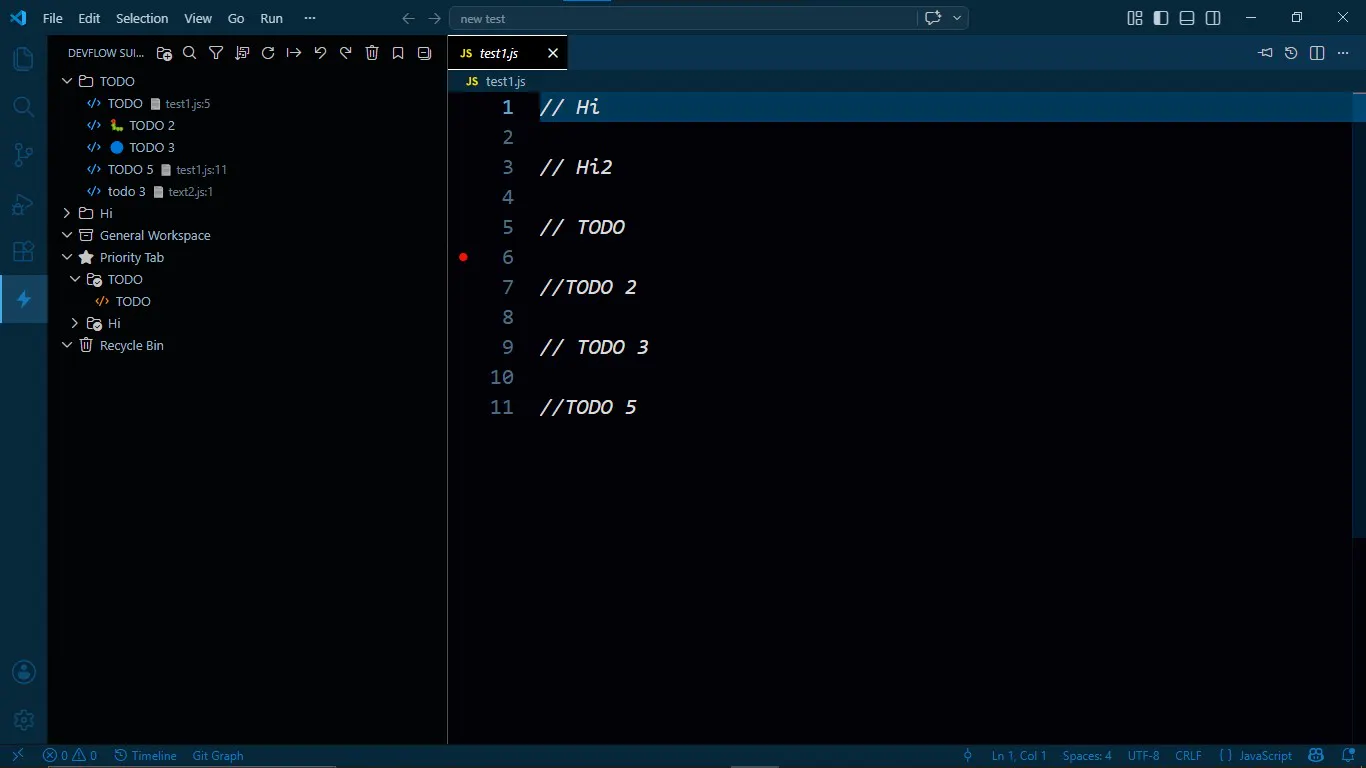Open the Extensions view
Screen dimensions: 1366x768
point(23,252)
